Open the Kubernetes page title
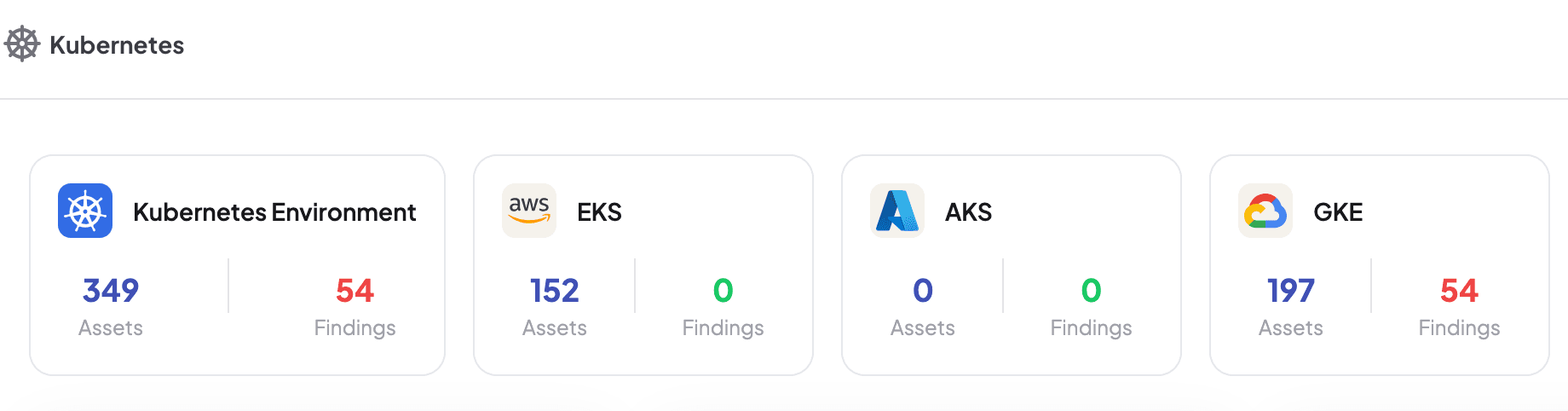 117,45
